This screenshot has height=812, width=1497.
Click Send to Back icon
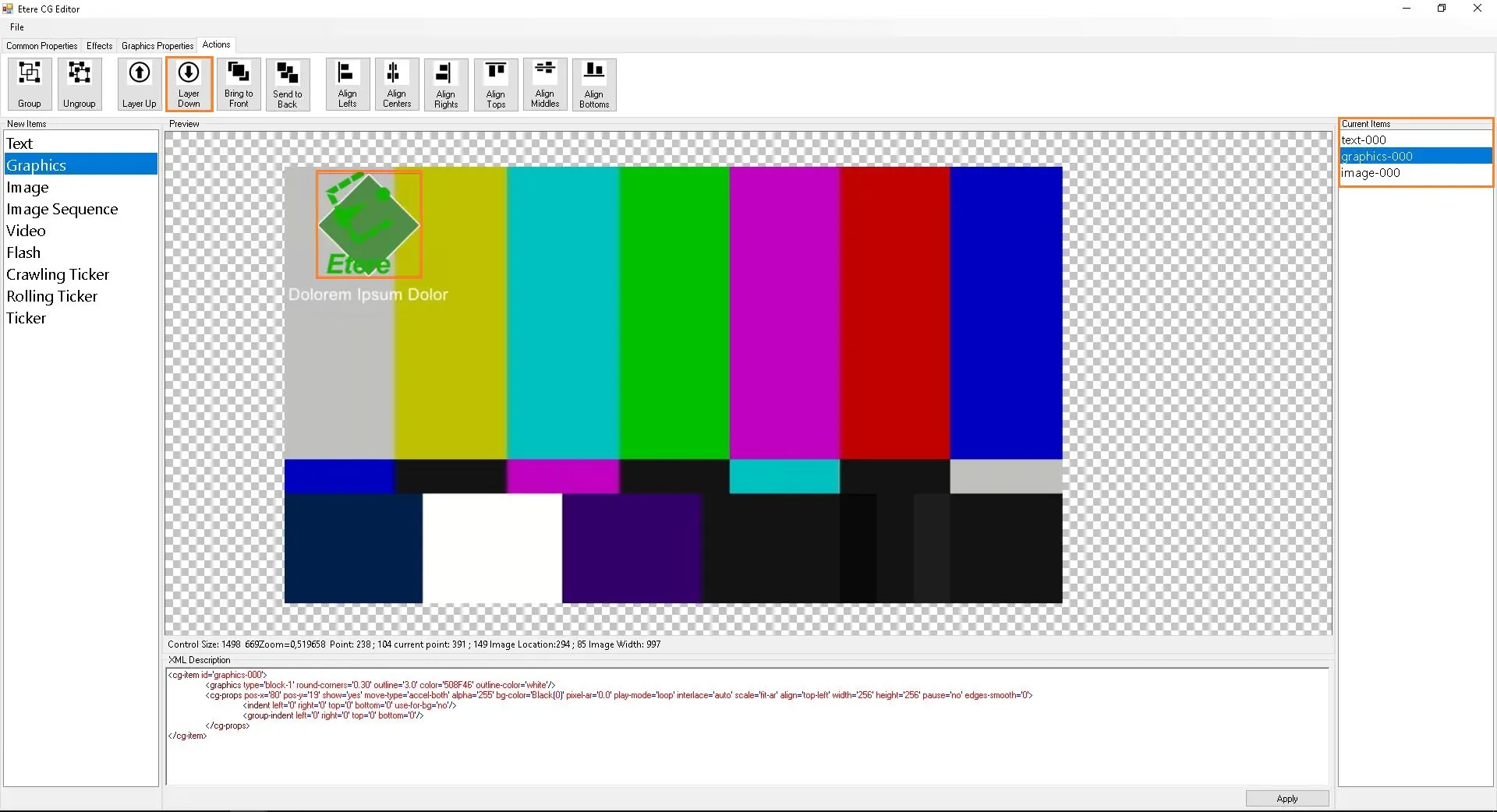click(288, 84)
